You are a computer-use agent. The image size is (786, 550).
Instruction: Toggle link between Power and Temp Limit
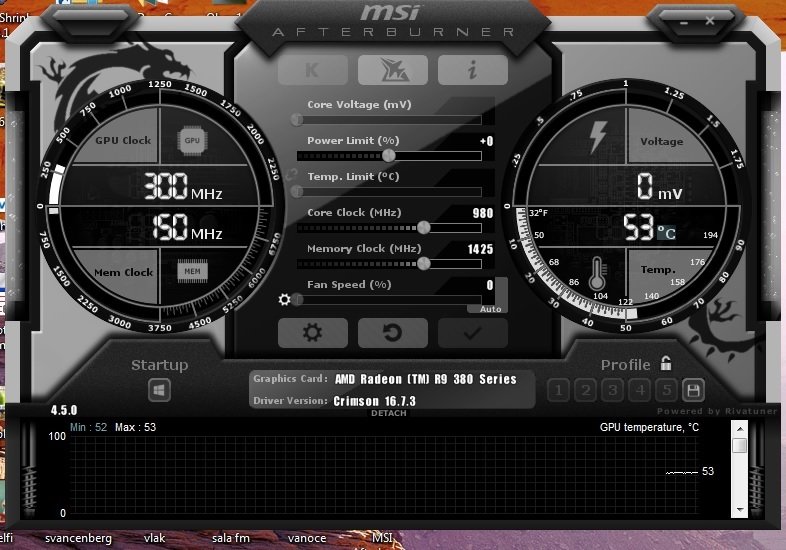coord(291,174)
